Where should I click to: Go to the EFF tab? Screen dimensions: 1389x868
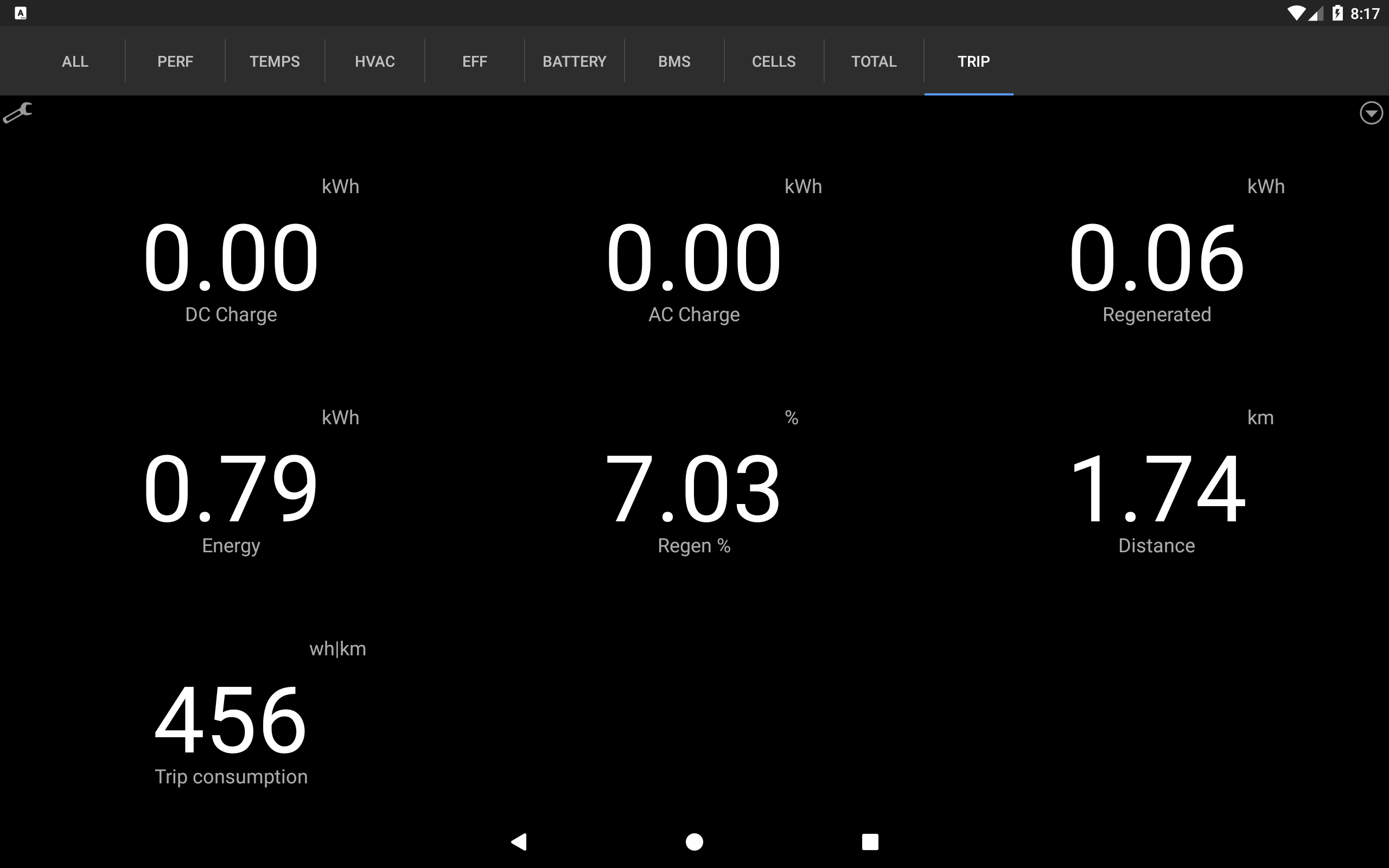pos(475,61)
